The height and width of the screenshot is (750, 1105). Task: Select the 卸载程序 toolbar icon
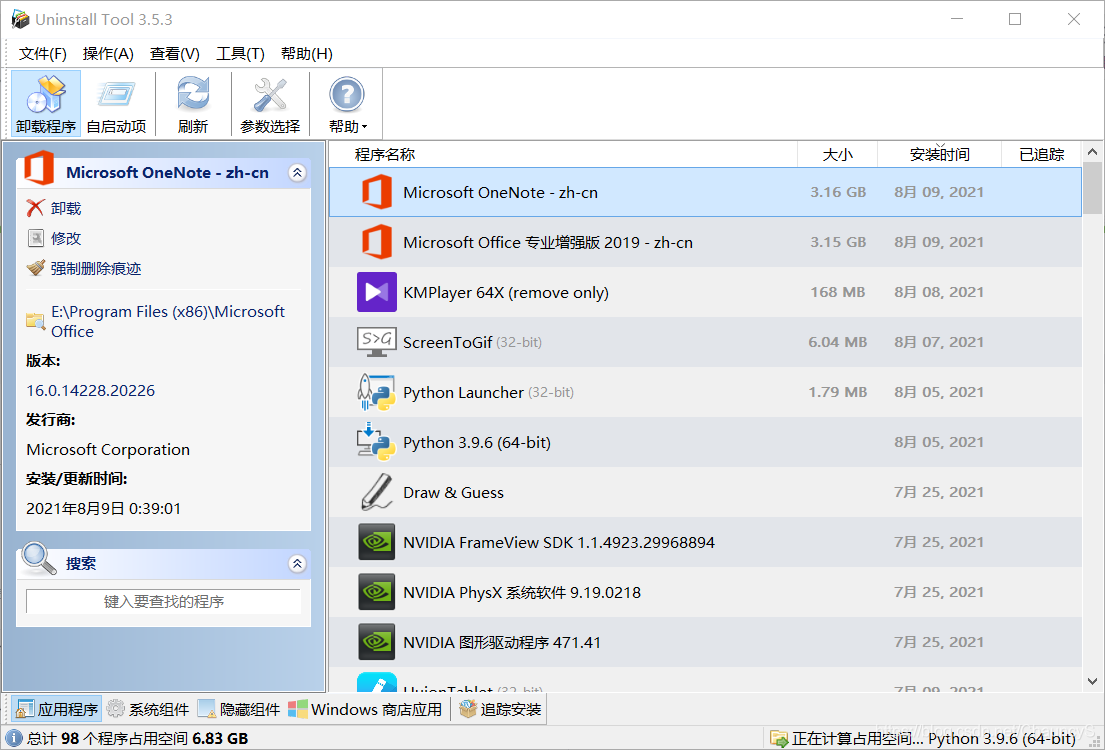click(x=46, y=103)
